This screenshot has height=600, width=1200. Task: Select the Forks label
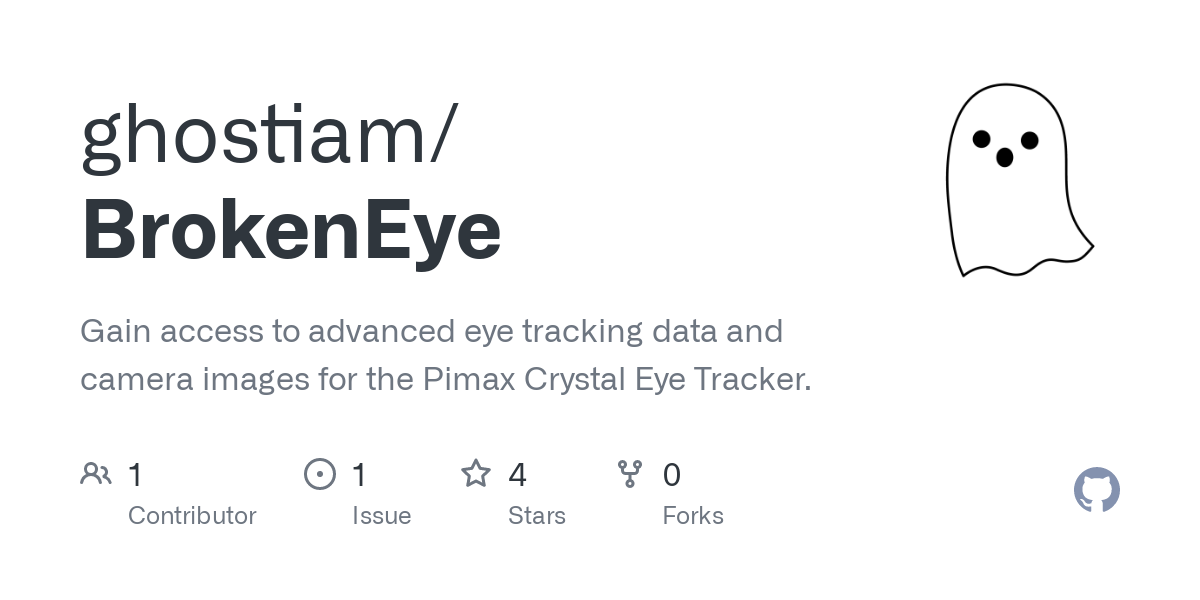coord(693,516)
